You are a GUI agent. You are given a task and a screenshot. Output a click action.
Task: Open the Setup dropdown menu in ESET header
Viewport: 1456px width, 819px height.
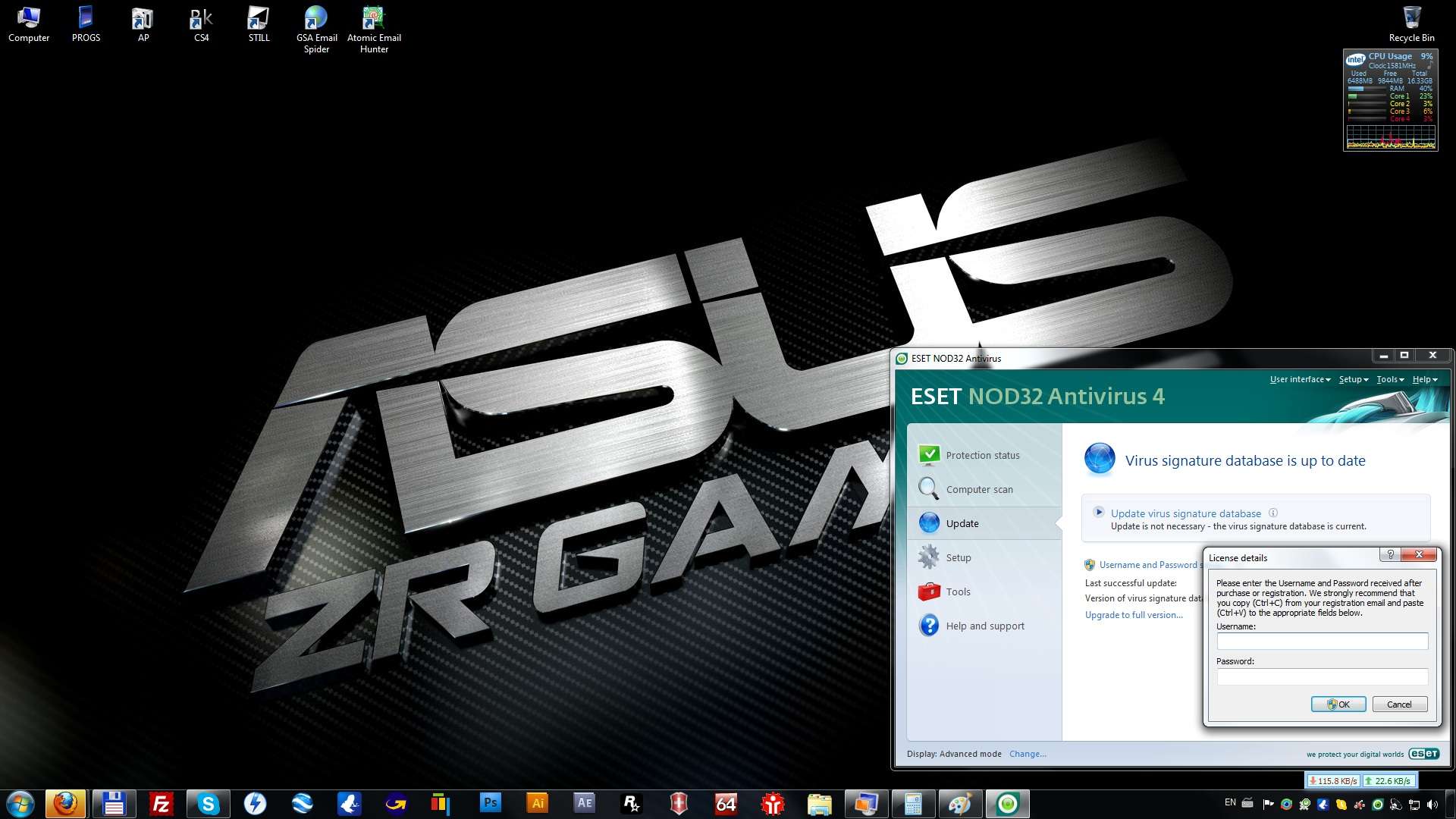1354,379
